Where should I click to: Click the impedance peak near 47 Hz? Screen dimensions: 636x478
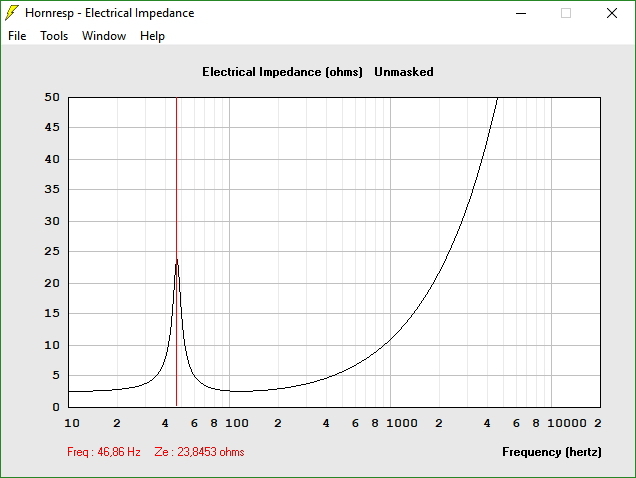[x=177, y=261]
